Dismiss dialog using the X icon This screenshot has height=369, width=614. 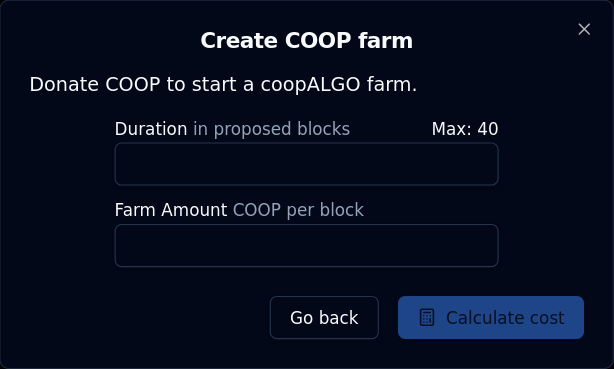point(584,29)
